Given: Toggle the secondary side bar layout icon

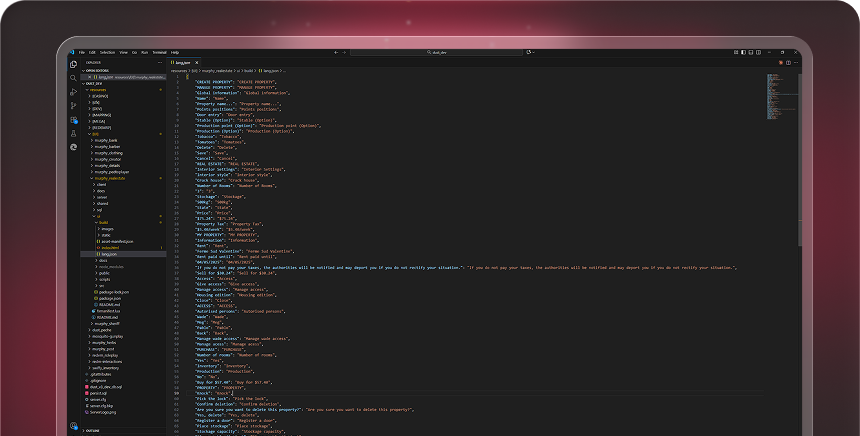Looking at the screenshot, I should click(x=759, y=52).
